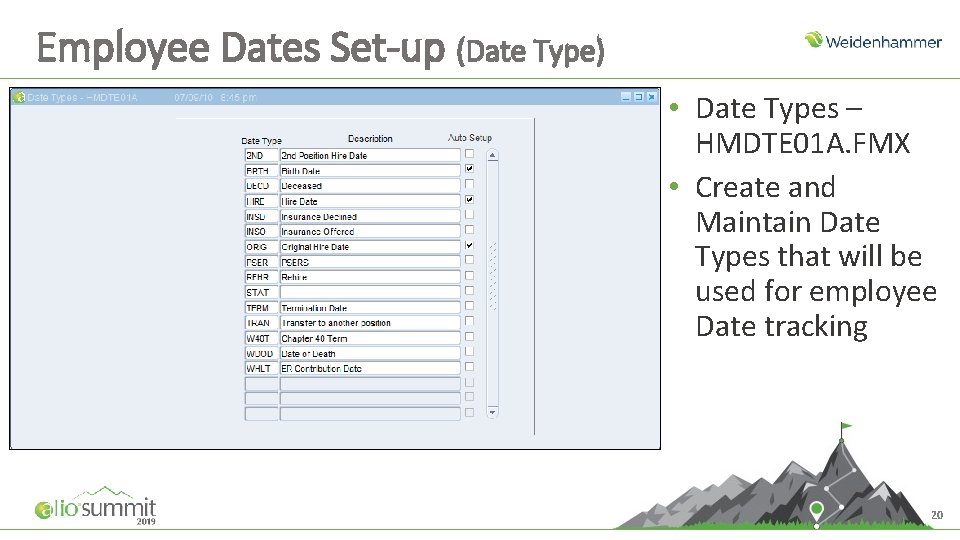Screen dimensions: 960x540
Task: Select the REHR date type field
Action: point(261,277)
